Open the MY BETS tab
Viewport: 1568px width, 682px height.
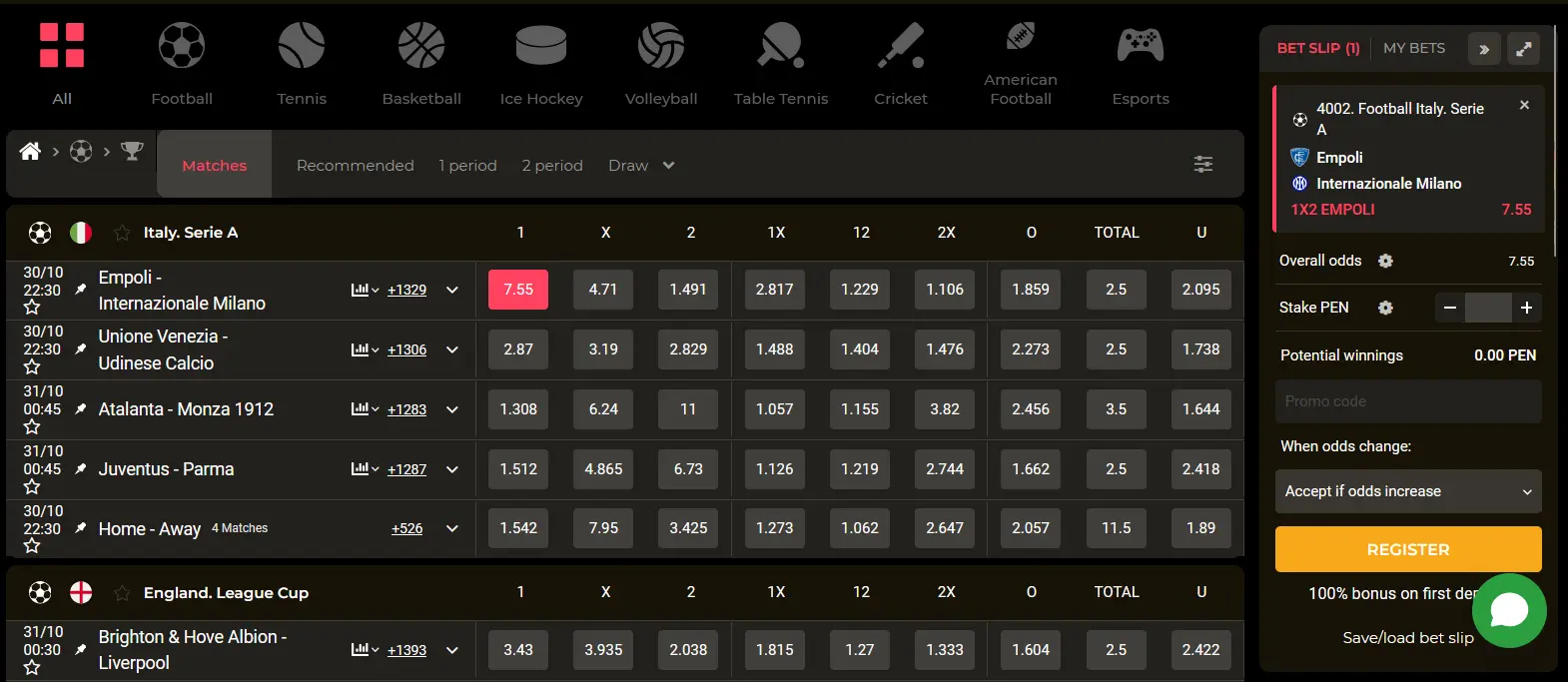1414,48
